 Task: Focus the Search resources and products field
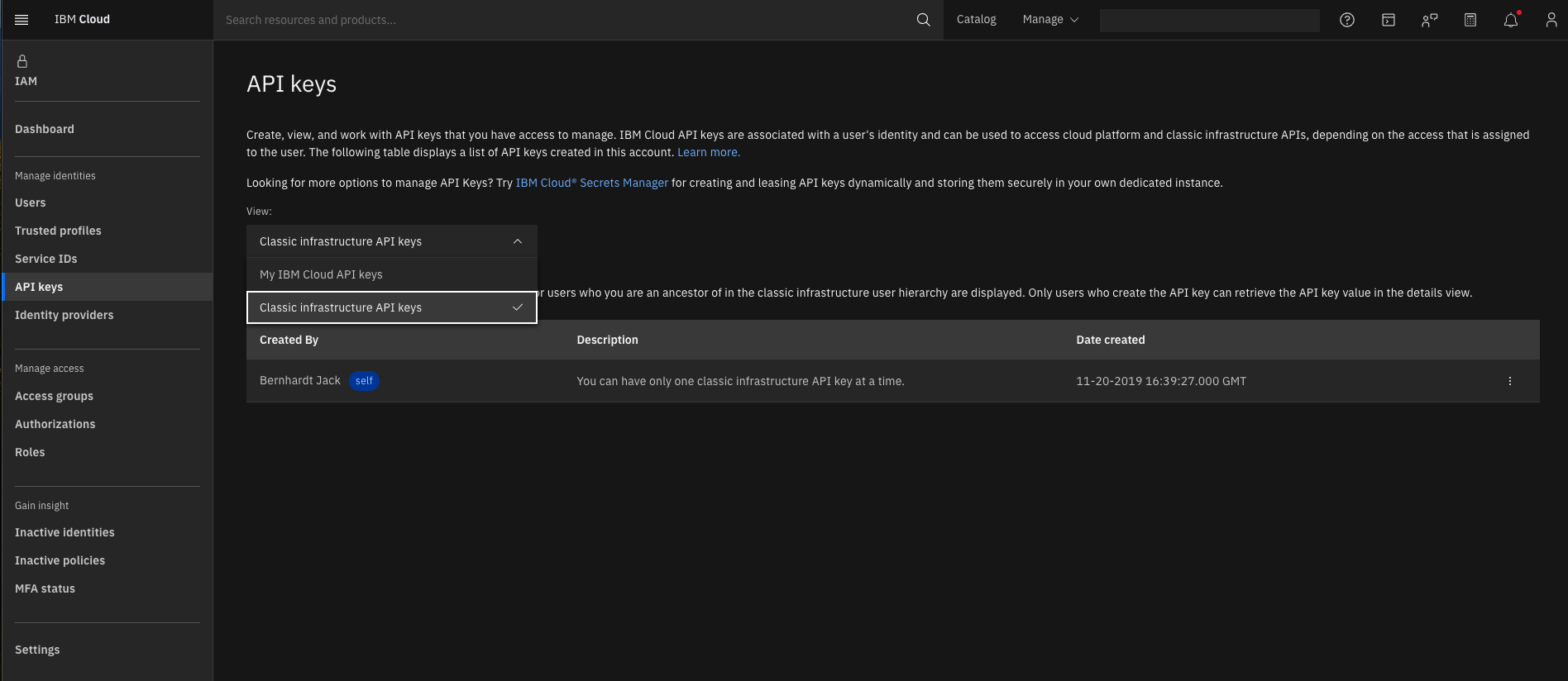click(x=562, y=20)
